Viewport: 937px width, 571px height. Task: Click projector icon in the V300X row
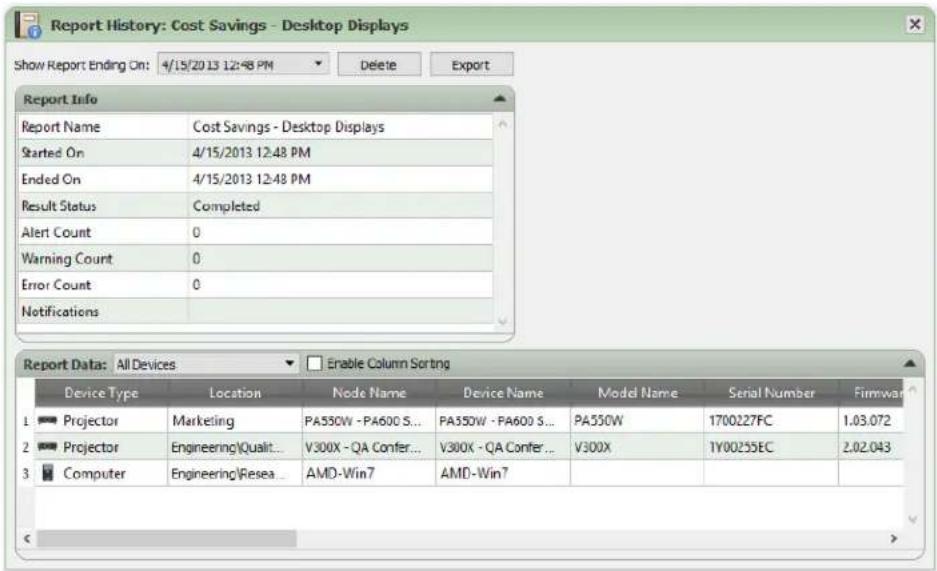point(47,447)
